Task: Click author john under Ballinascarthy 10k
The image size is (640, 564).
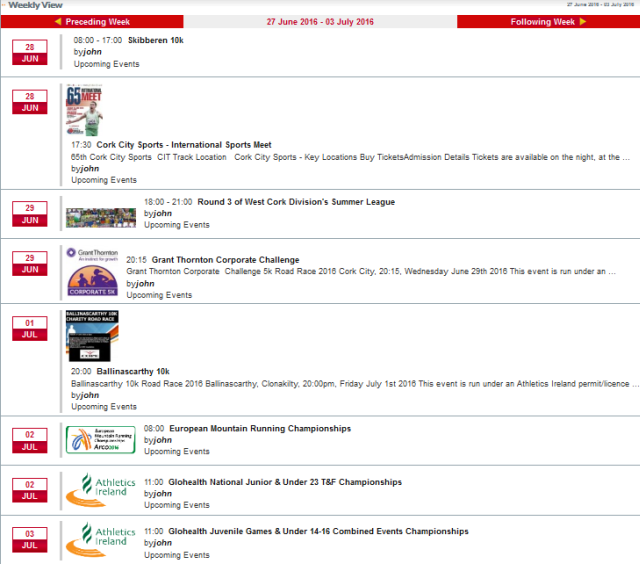Action: [x=90, y=395]
